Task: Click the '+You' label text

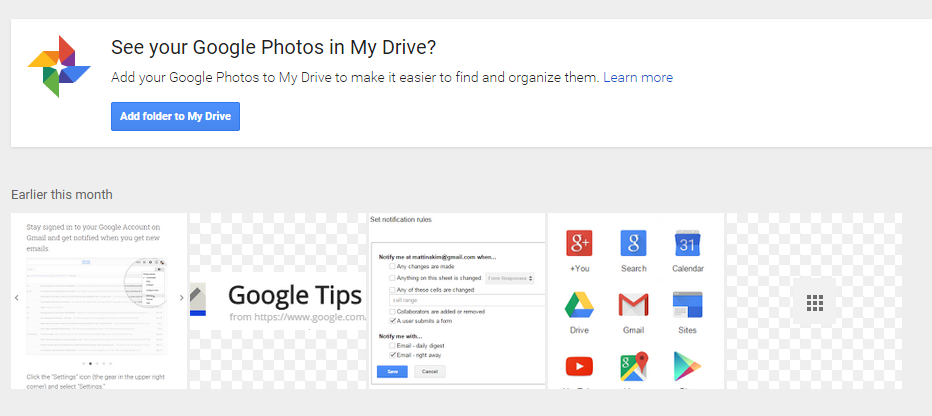Action: pyautogui.click(x=580, y=269)
